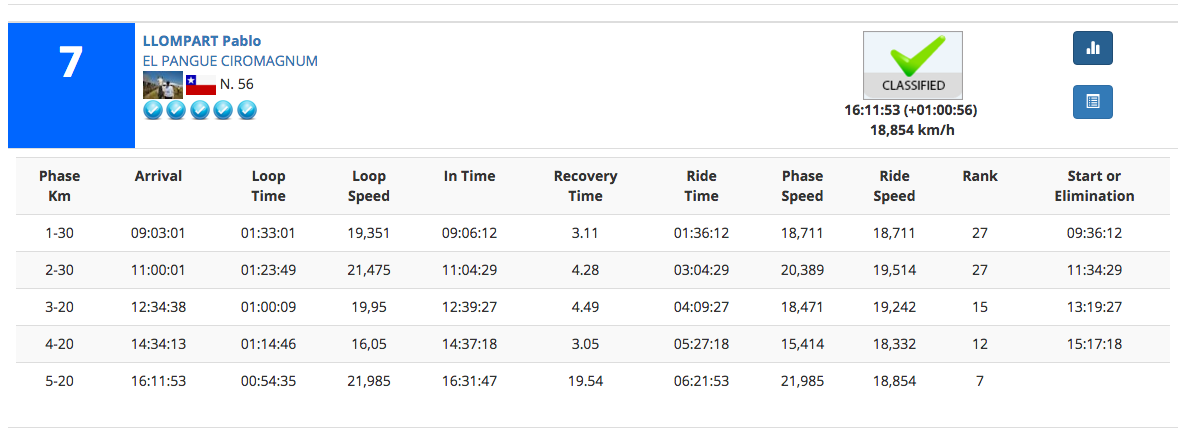
Task: Click the Phase Km column header
Action: (59, 186)
